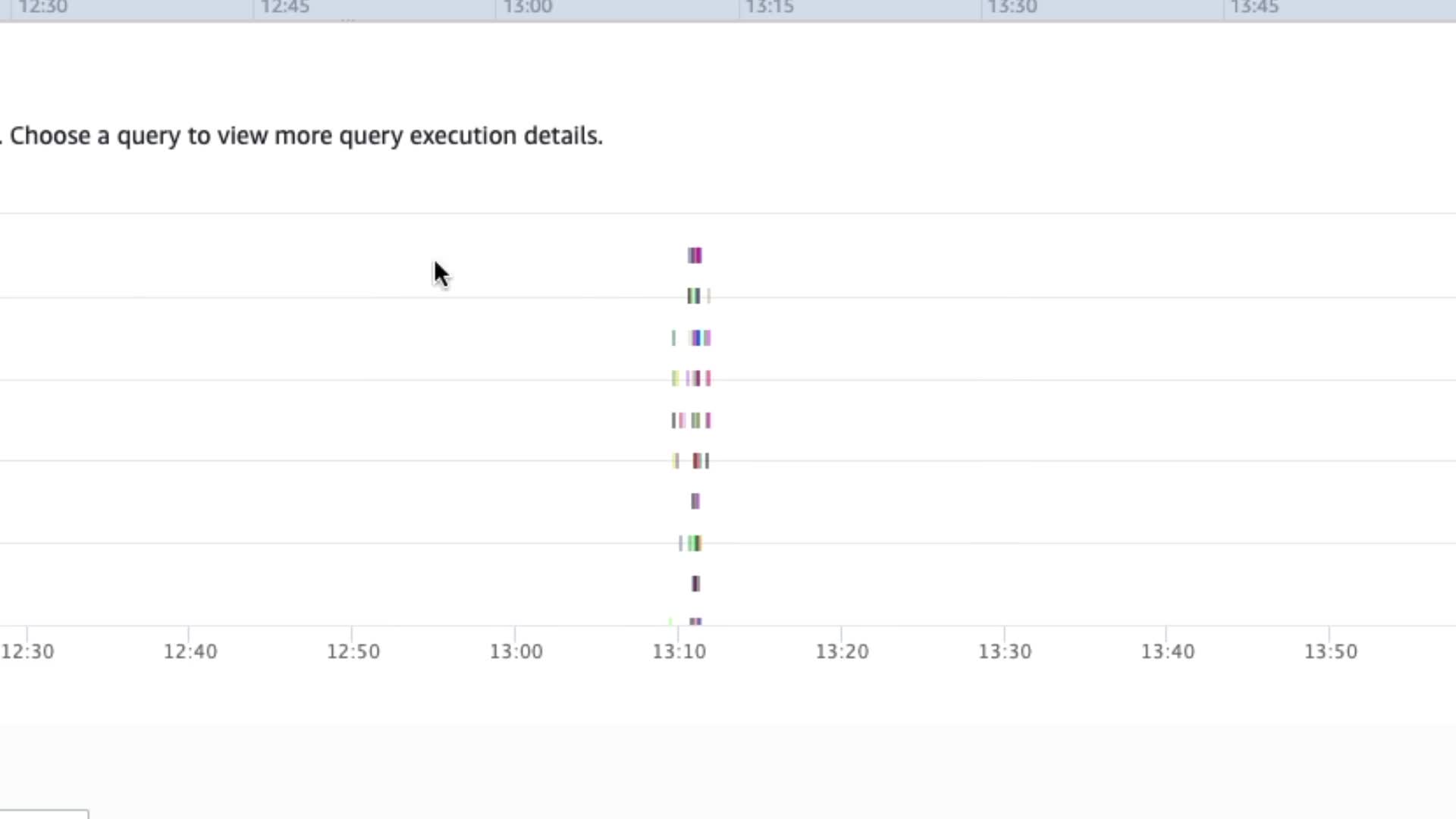Select the magenta query bar in the top row
This screenshot has width=1456, height=819.
coord(697,256)
